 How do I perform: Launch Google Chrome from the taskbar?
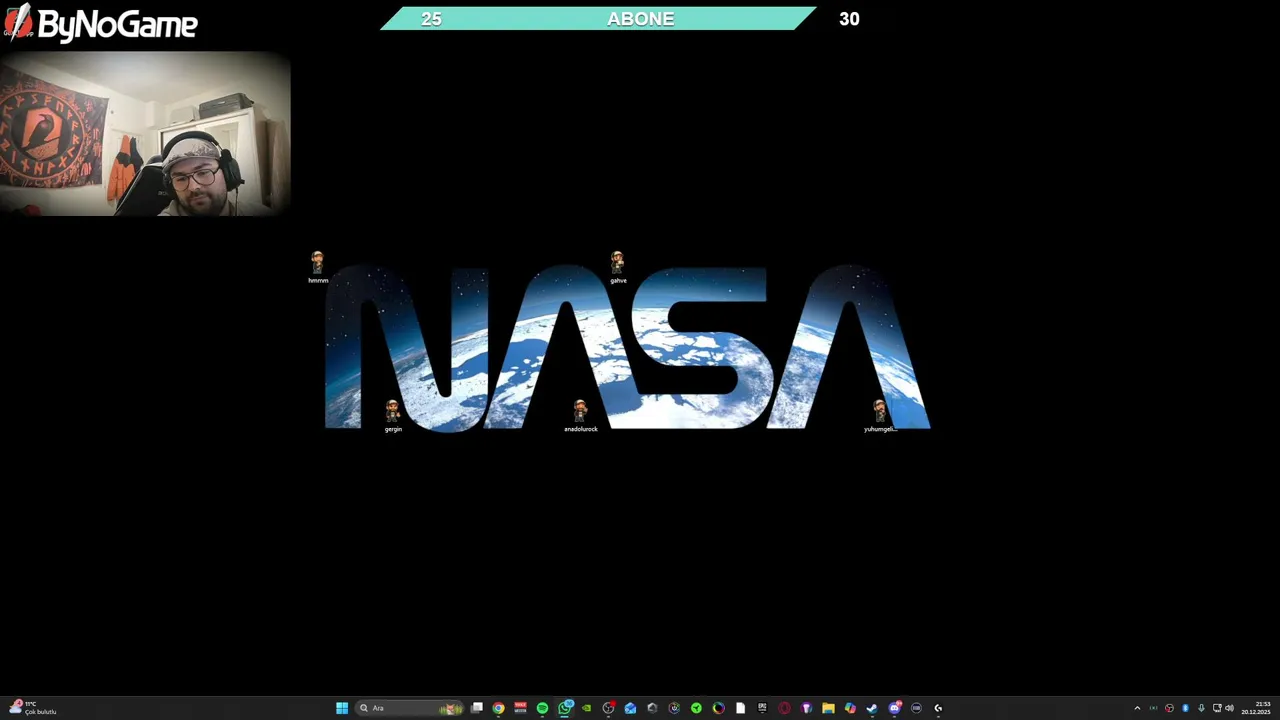coord(498,708)
